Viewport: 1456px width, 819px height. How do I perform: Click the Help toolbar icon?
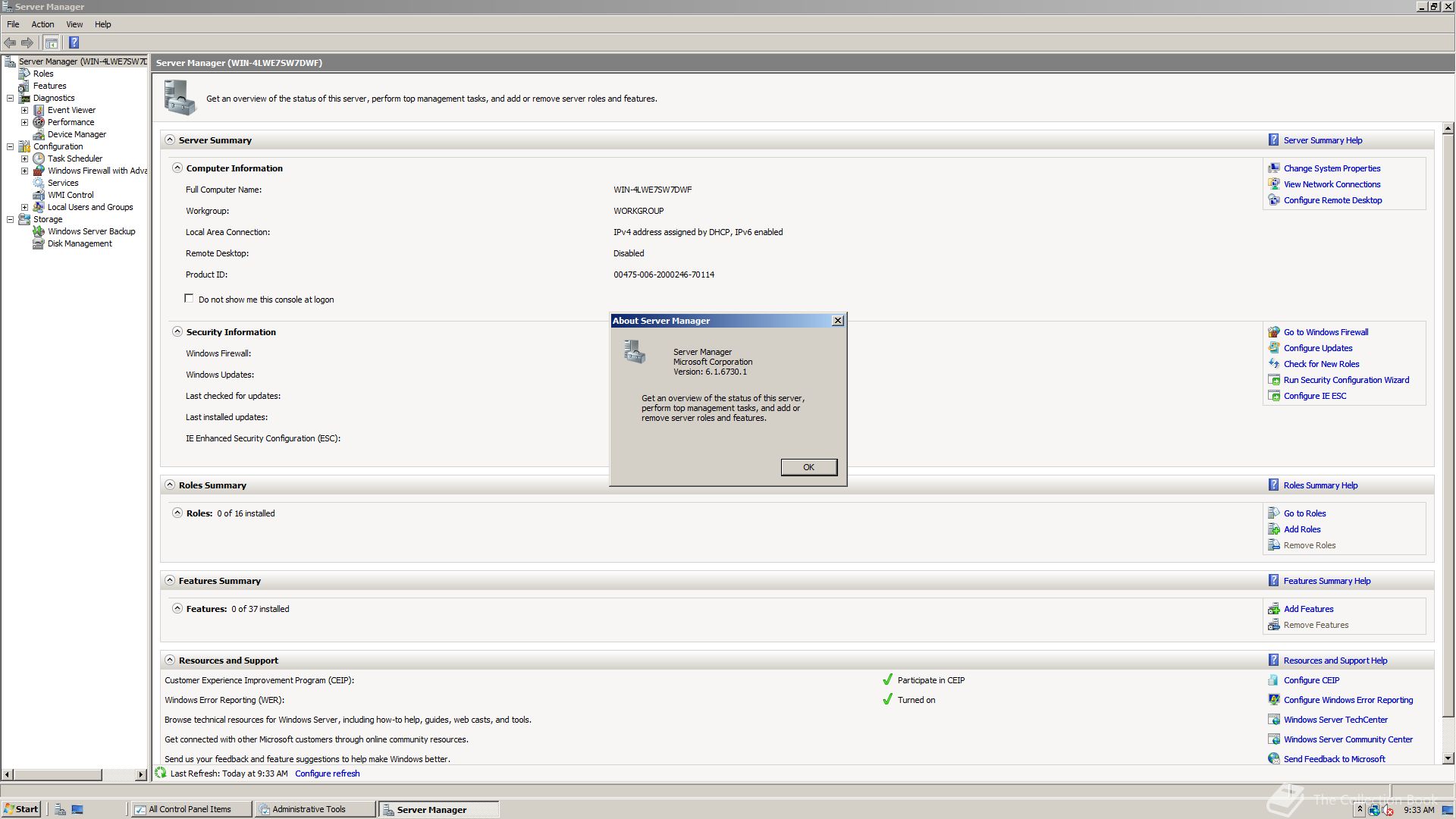point(74,42)
